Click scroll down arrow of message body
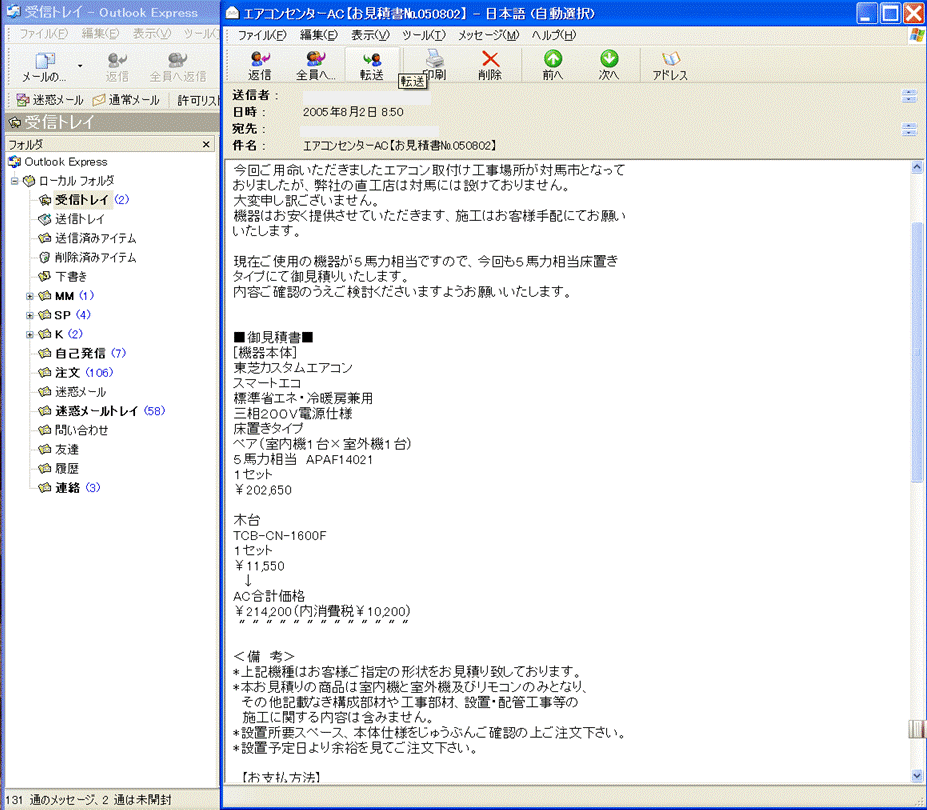Viewport: 927px width, 810px height. click(916, 775)
